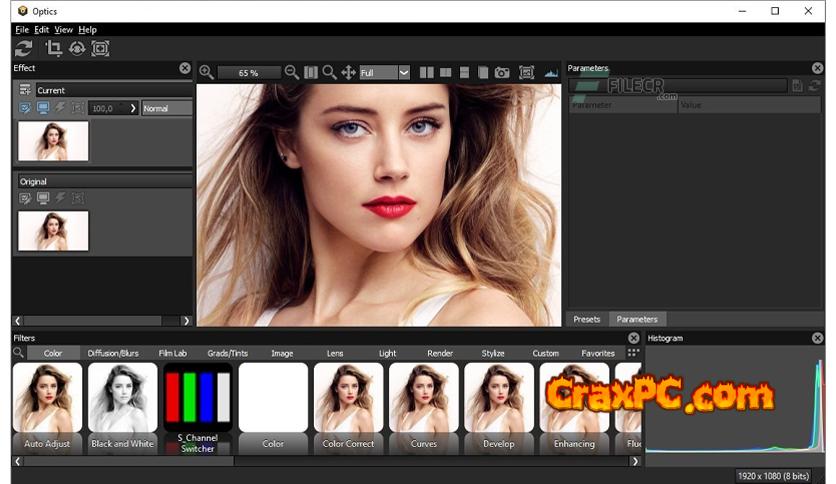This screenshot has width=836, height=484.
Task: Open the Full view mode dropdown
Action: click(404, 72)
